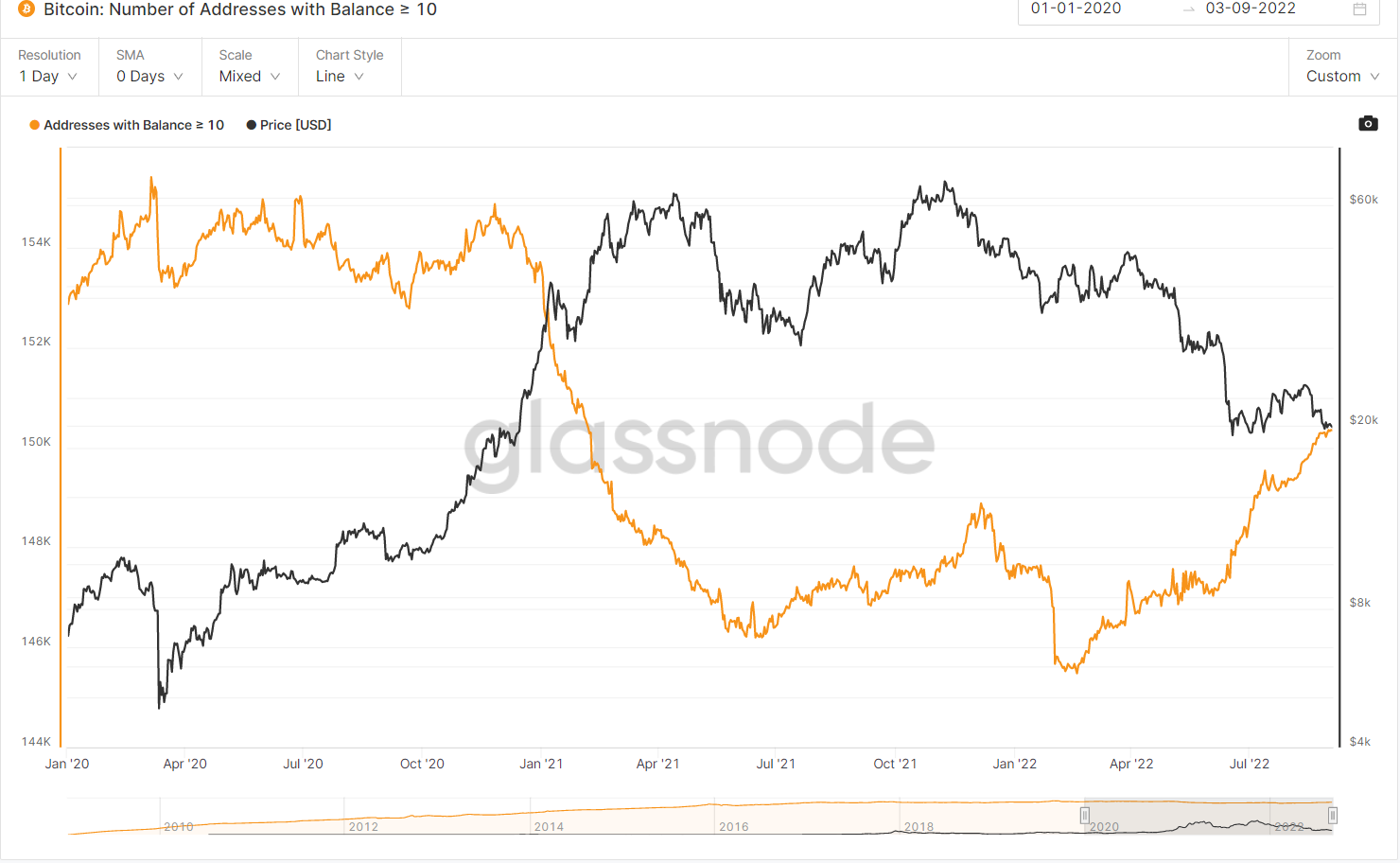Click the end date field 03-09-2022
Viewport: 1400px width, 863px height.
click(1250, 9)
